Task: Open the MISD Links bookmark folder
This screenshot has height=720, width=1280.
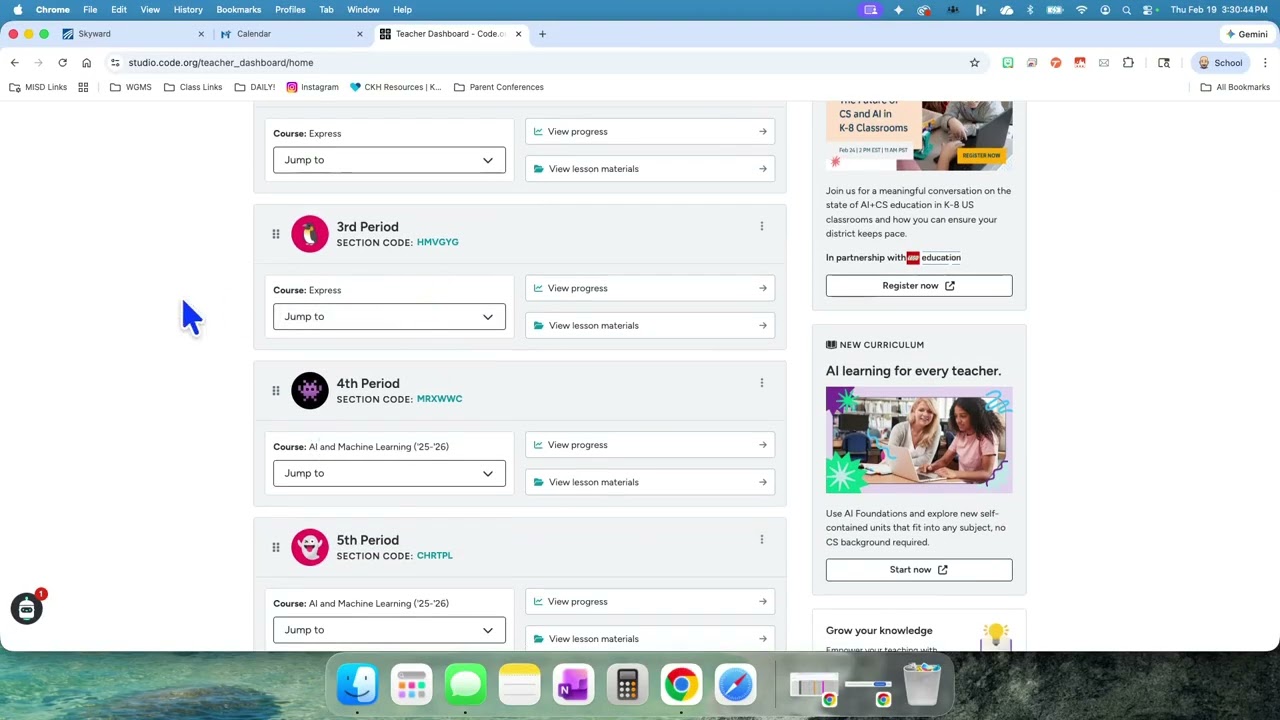Action: coord(38,87)
